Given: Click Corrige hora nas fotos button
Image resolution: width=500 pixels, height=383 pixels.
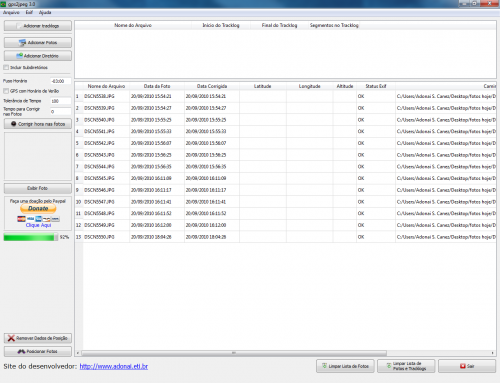Looking at the screenshot, I should pyautogui.click(x=38, y=124).
